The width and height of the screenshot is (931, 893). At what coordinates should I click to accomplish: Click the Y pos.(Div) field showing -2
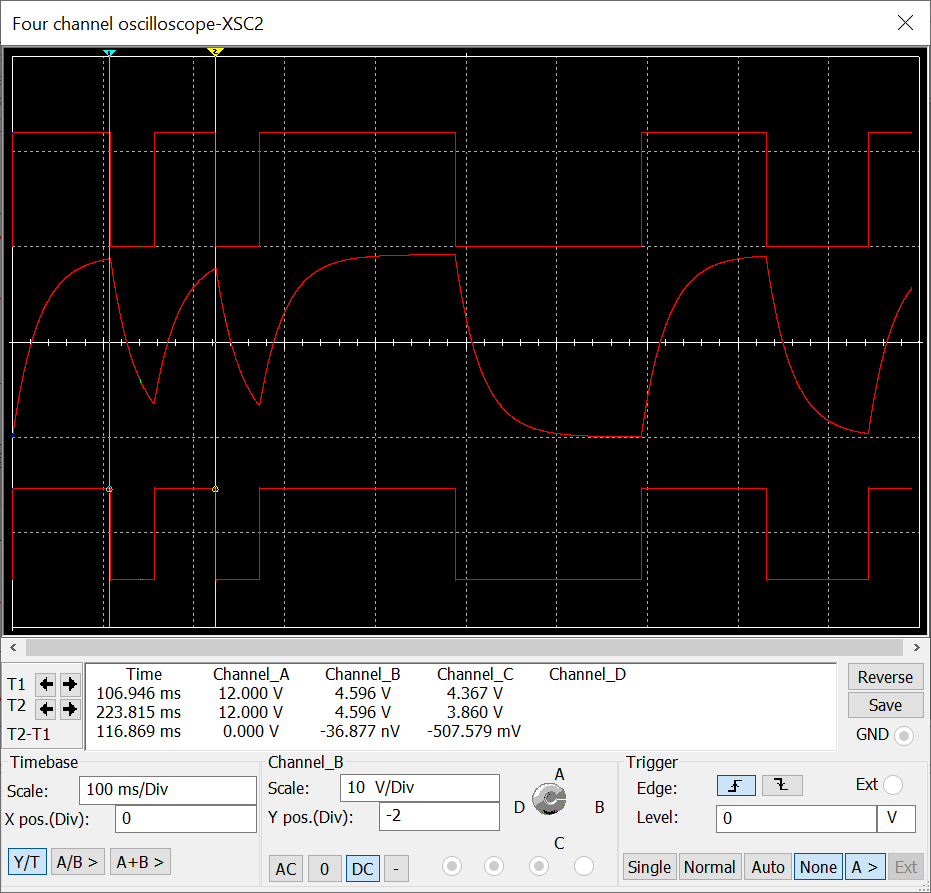coord(439,816)
